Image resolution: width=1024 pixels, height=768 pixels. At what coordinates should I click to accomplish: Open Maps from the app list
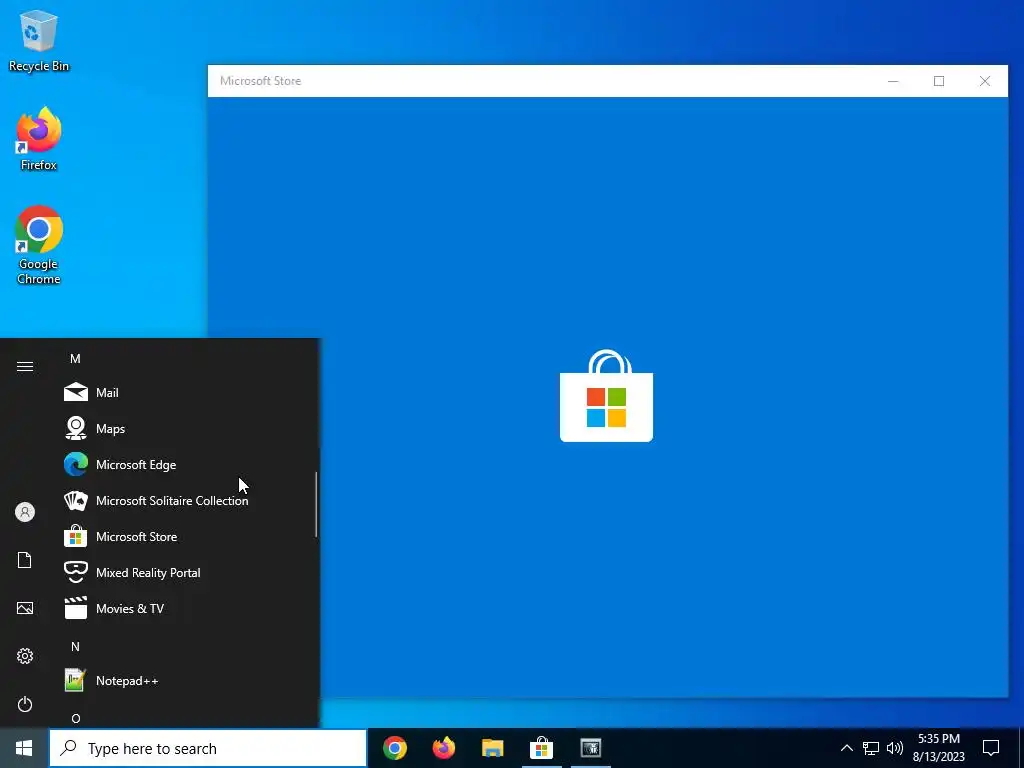point(186,428)
